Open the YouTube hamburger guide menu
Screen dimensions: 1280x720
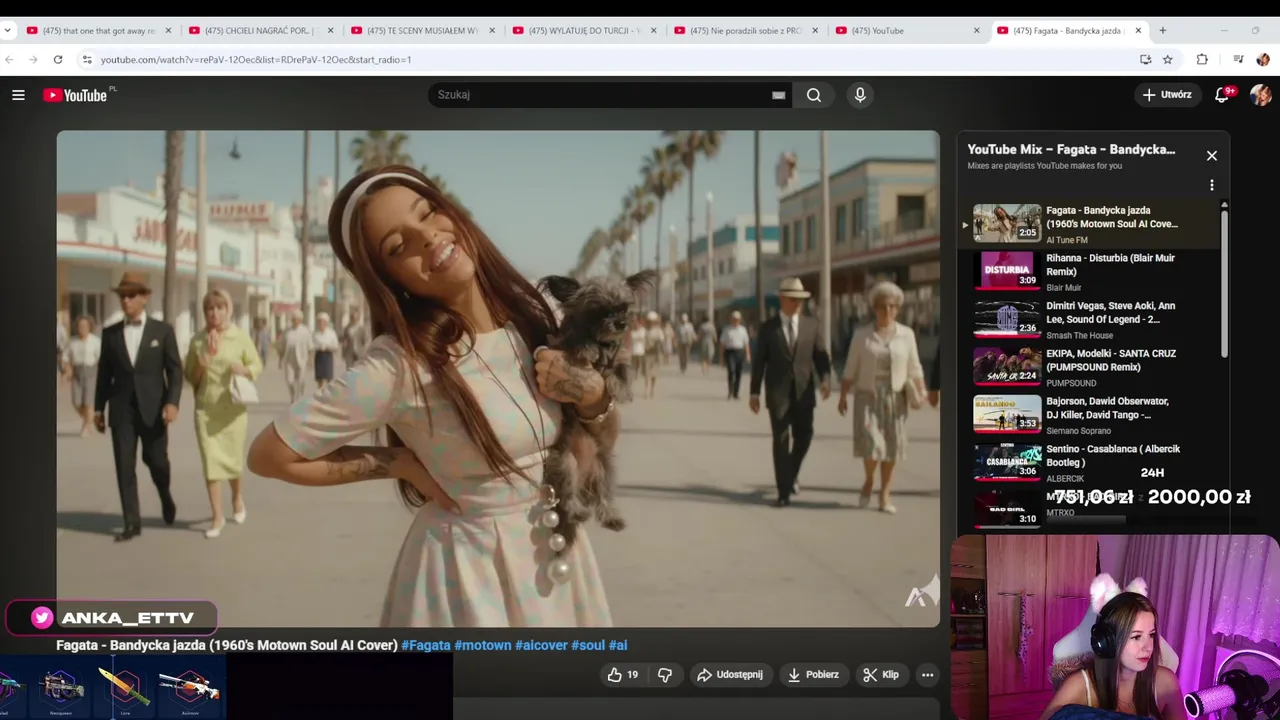18,95
